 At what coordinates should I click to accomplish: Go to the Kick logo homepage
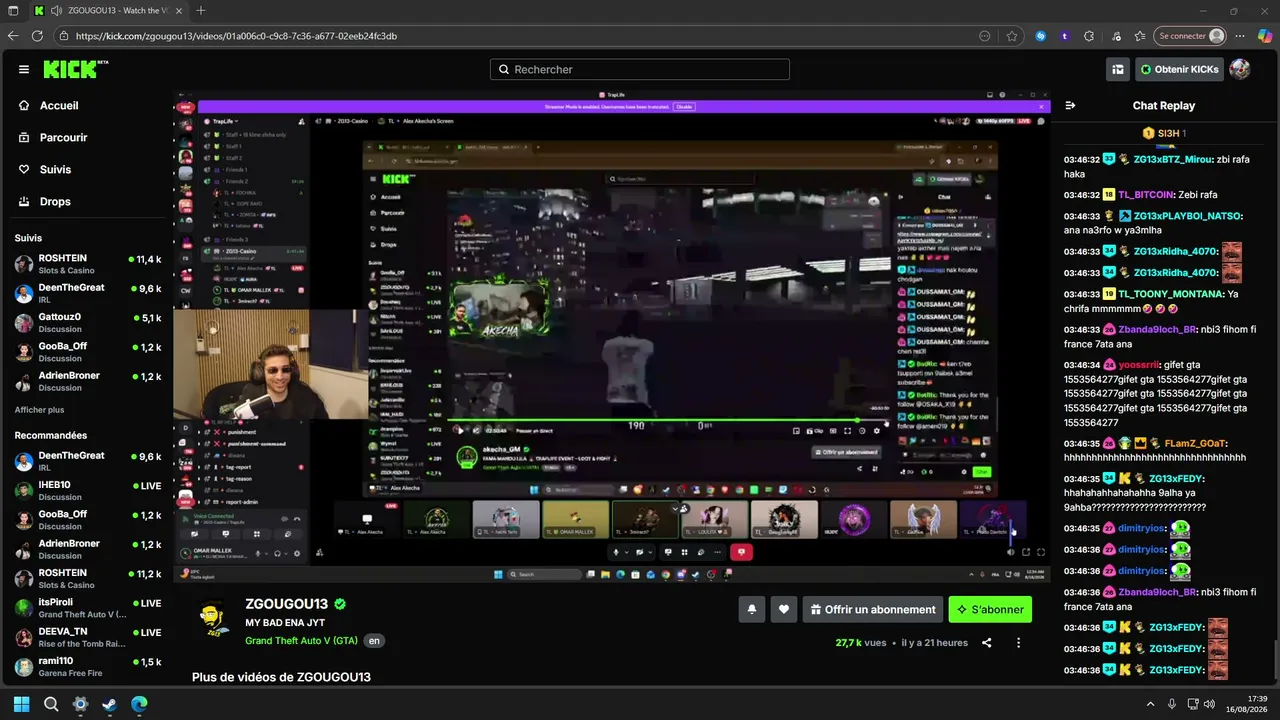76,69
